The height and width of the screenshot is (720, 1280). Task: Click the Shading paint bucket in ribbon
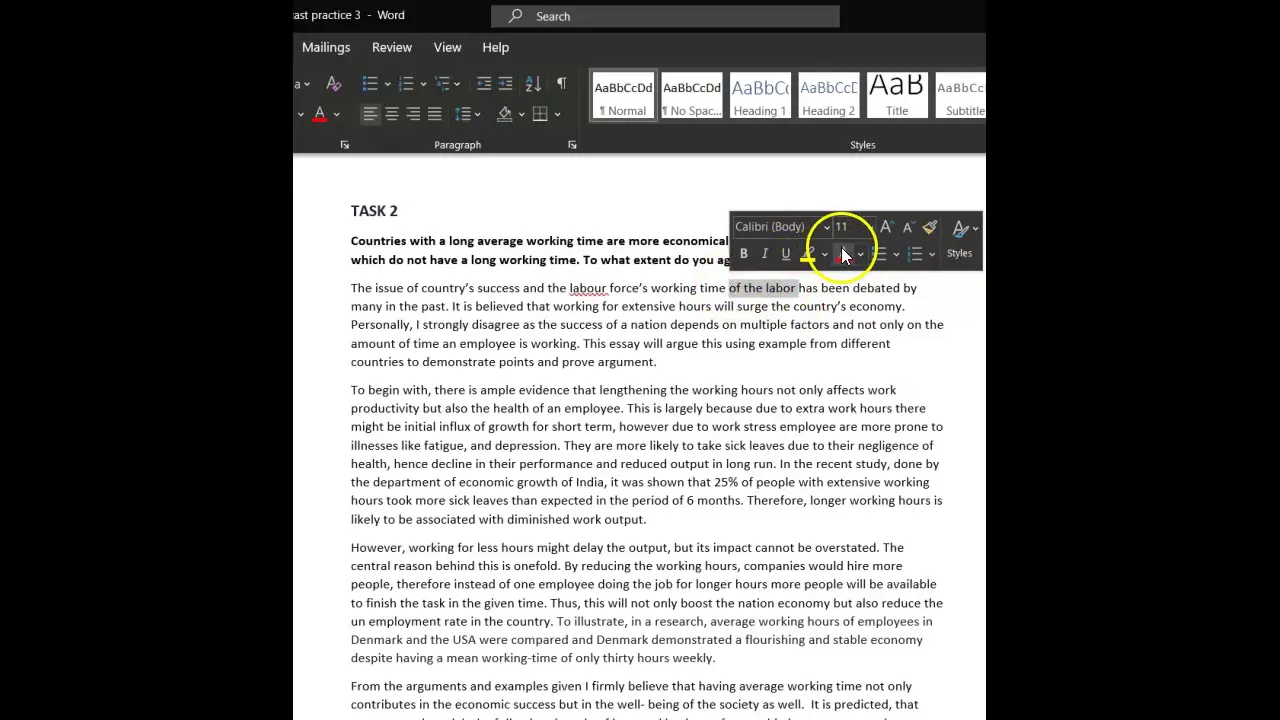tap(505, 114)
